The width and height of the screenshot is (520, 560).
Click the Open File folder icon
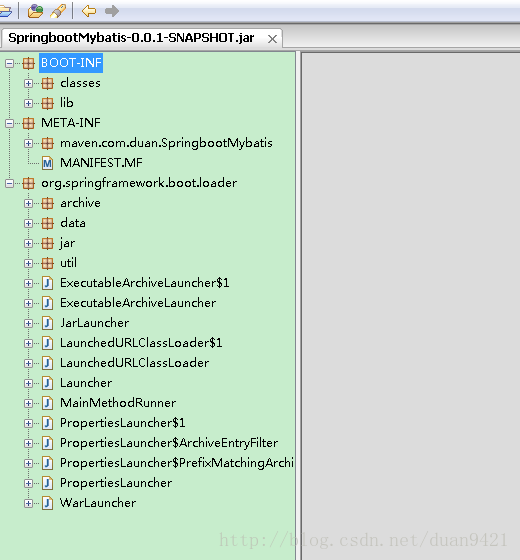click(5, 11)
